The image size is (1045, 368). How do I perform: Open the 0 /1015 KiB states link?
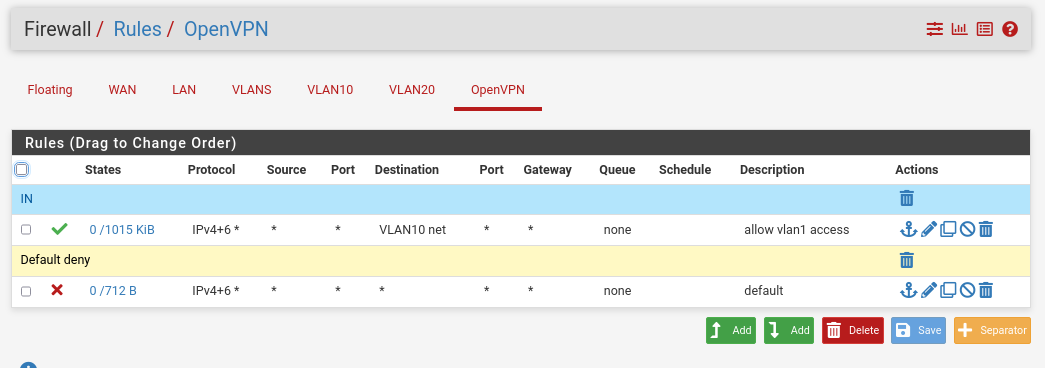click(x=122, y=230)
